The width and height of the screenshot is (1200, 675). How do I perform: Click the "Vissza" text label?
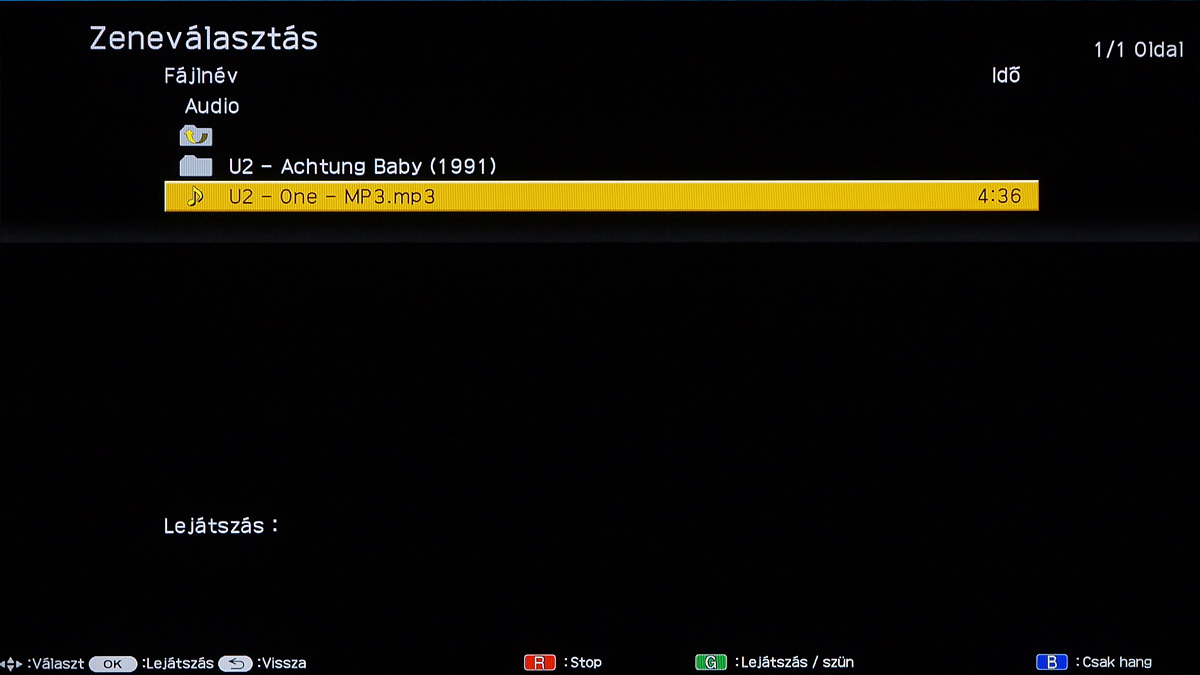point(283,663)
